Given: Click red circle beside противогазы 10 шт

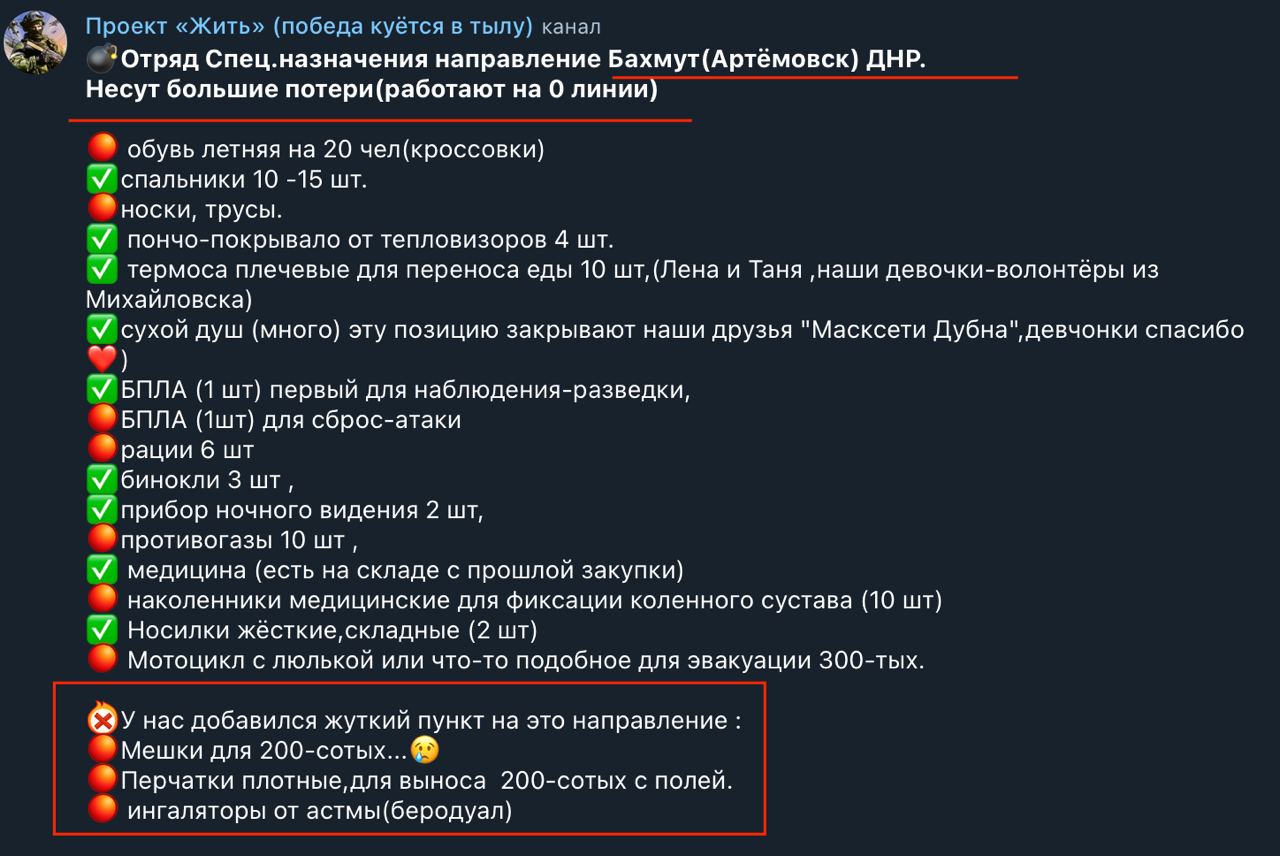Looking at the screenshot, I should coord(102,540).
